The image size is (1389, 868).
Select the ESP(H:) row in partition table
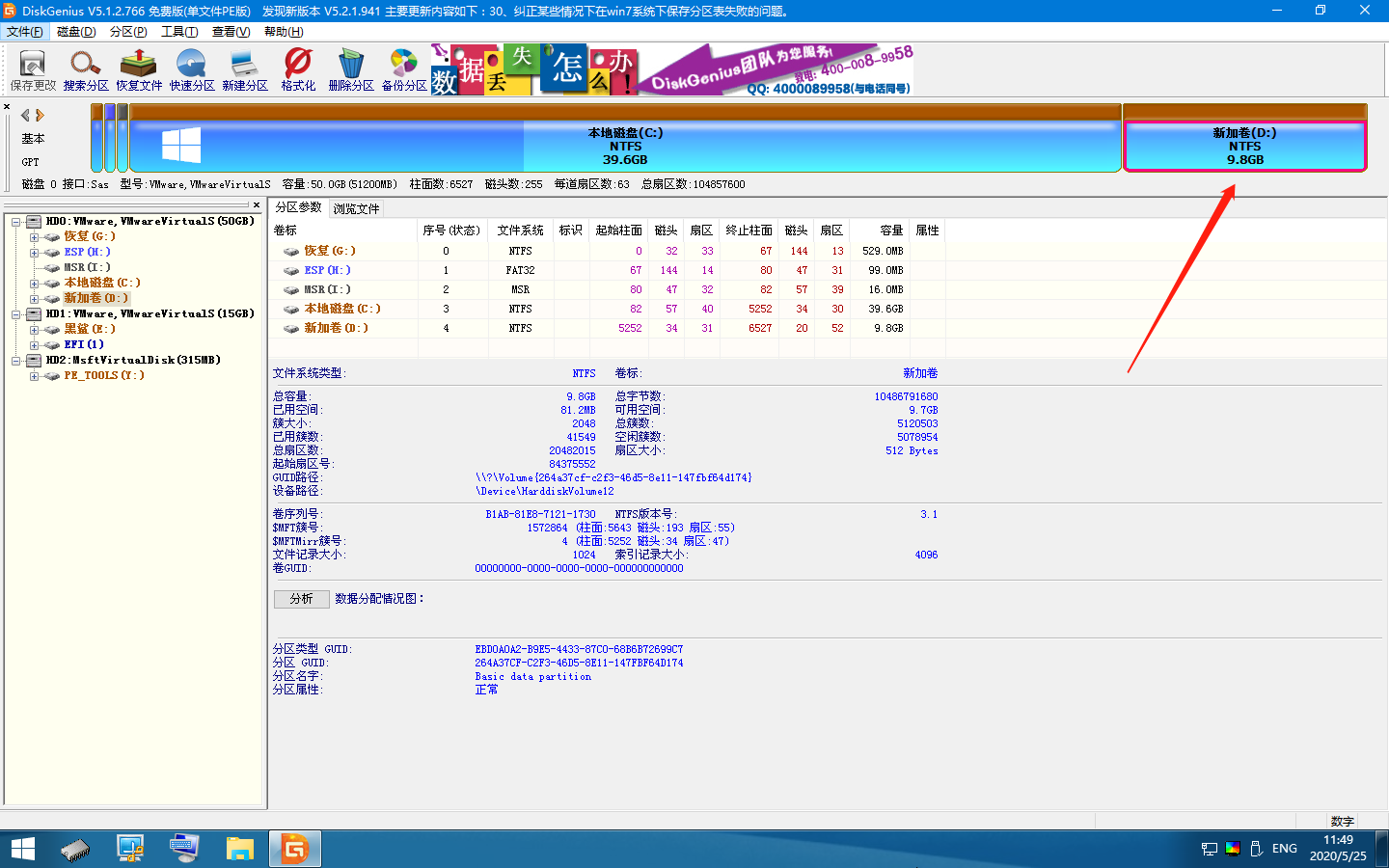click(608, 270)
